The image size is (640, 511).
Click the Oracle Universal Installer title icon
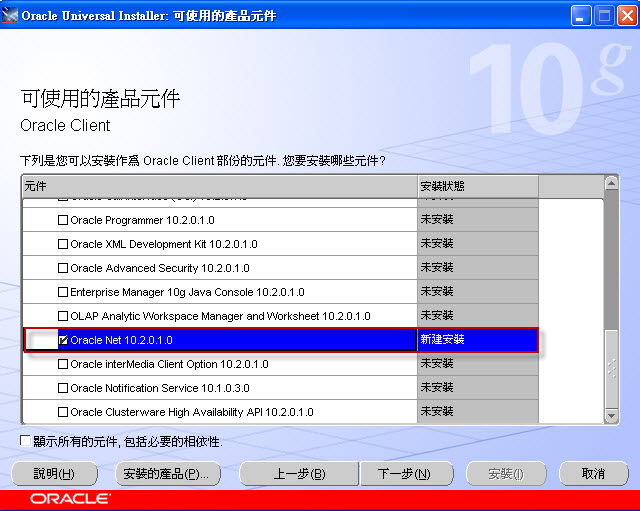coord(10,16)
